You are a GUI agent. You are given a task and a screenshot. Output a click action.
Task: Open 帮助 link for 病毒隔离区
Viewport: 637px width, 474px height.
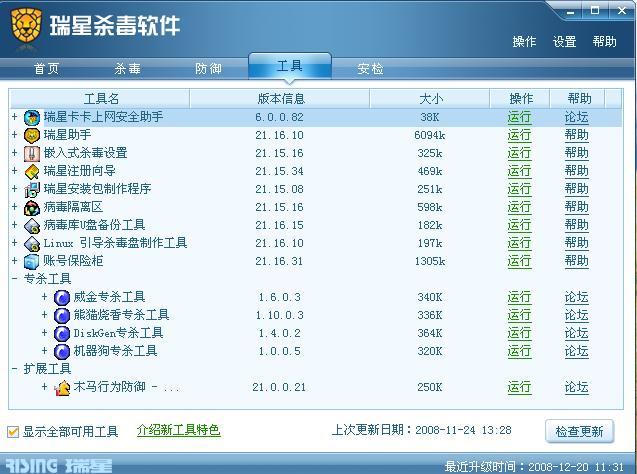click(576, 207)
